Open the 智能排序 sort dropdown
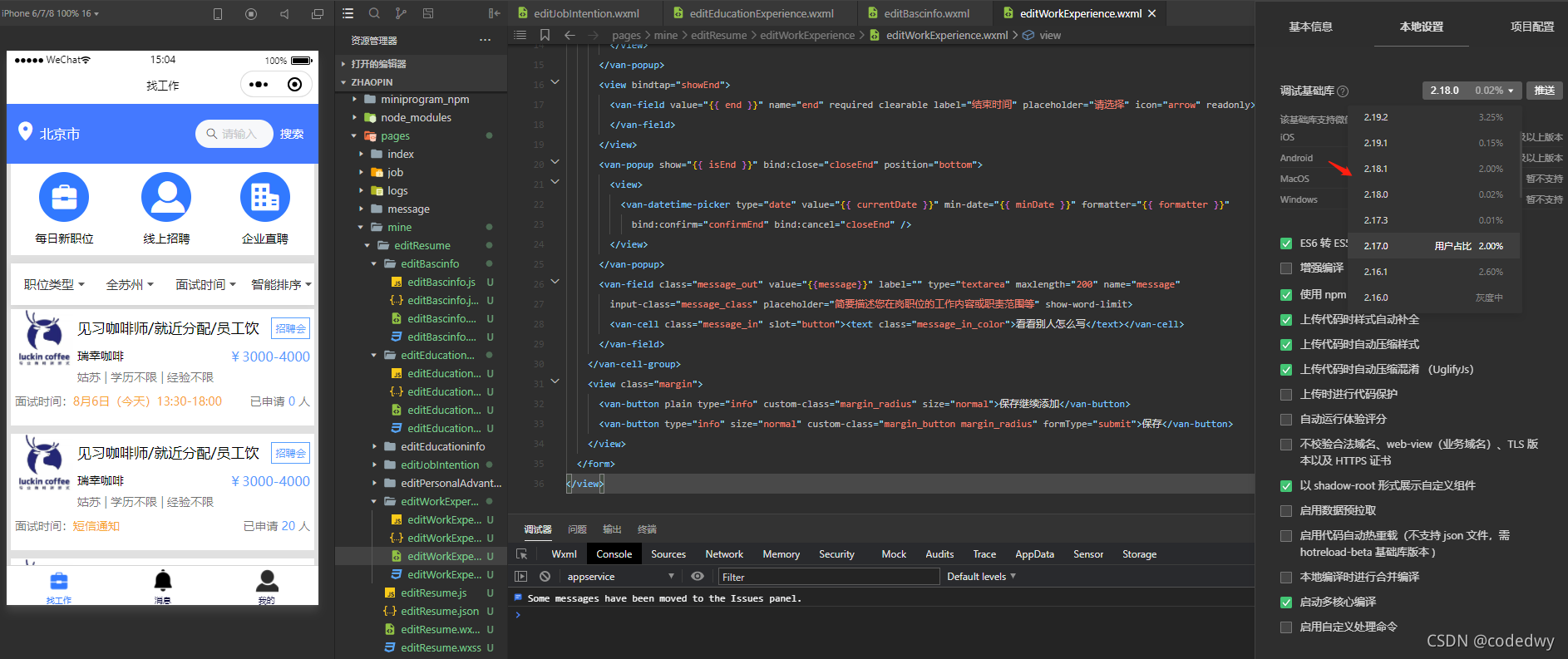The height and width of the screenshot is (659, 1568). point(281,284)
